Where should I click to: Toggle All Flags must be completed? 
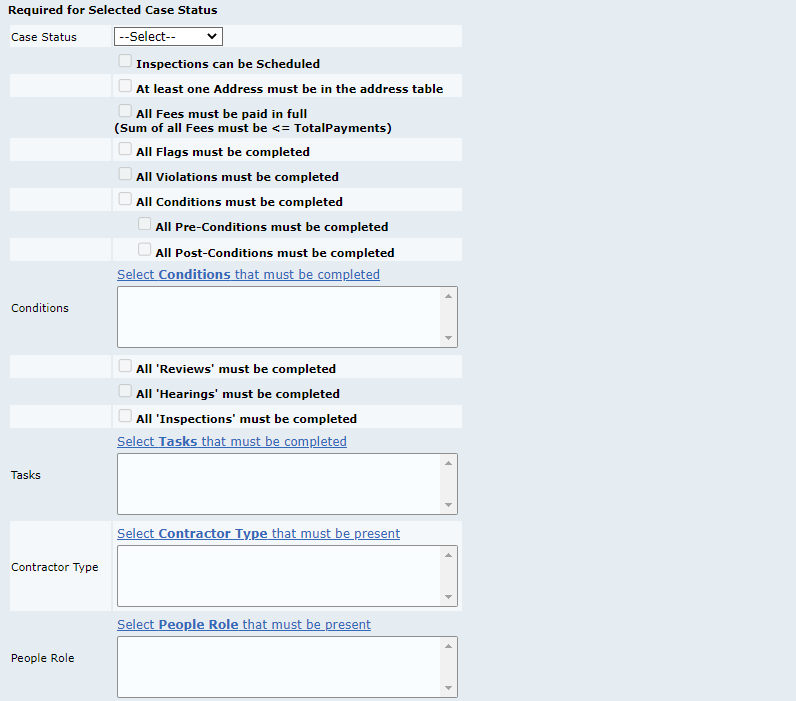point(125,149)
